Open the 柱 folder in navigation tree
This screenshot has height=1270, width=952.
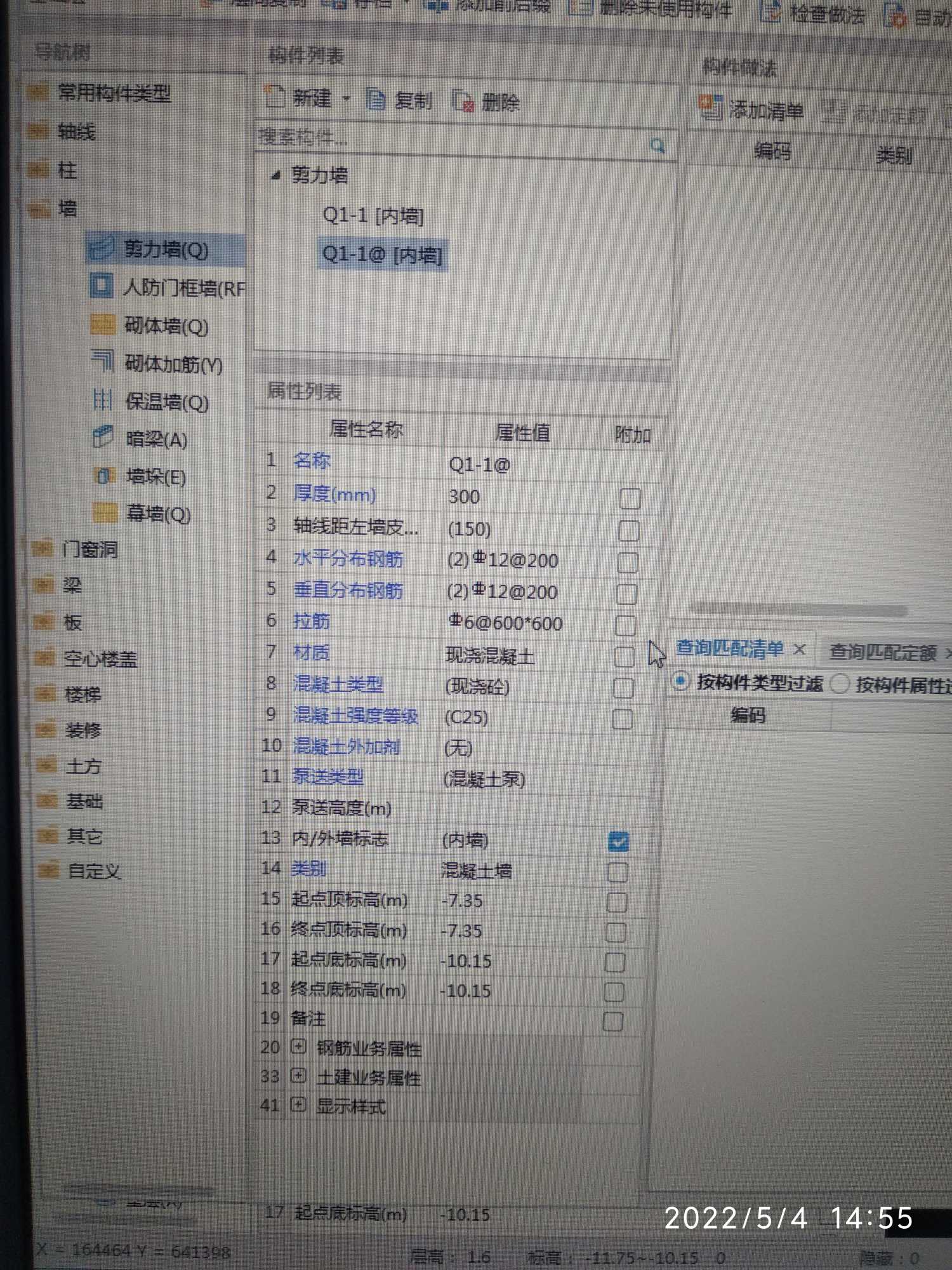pos(38,170)
